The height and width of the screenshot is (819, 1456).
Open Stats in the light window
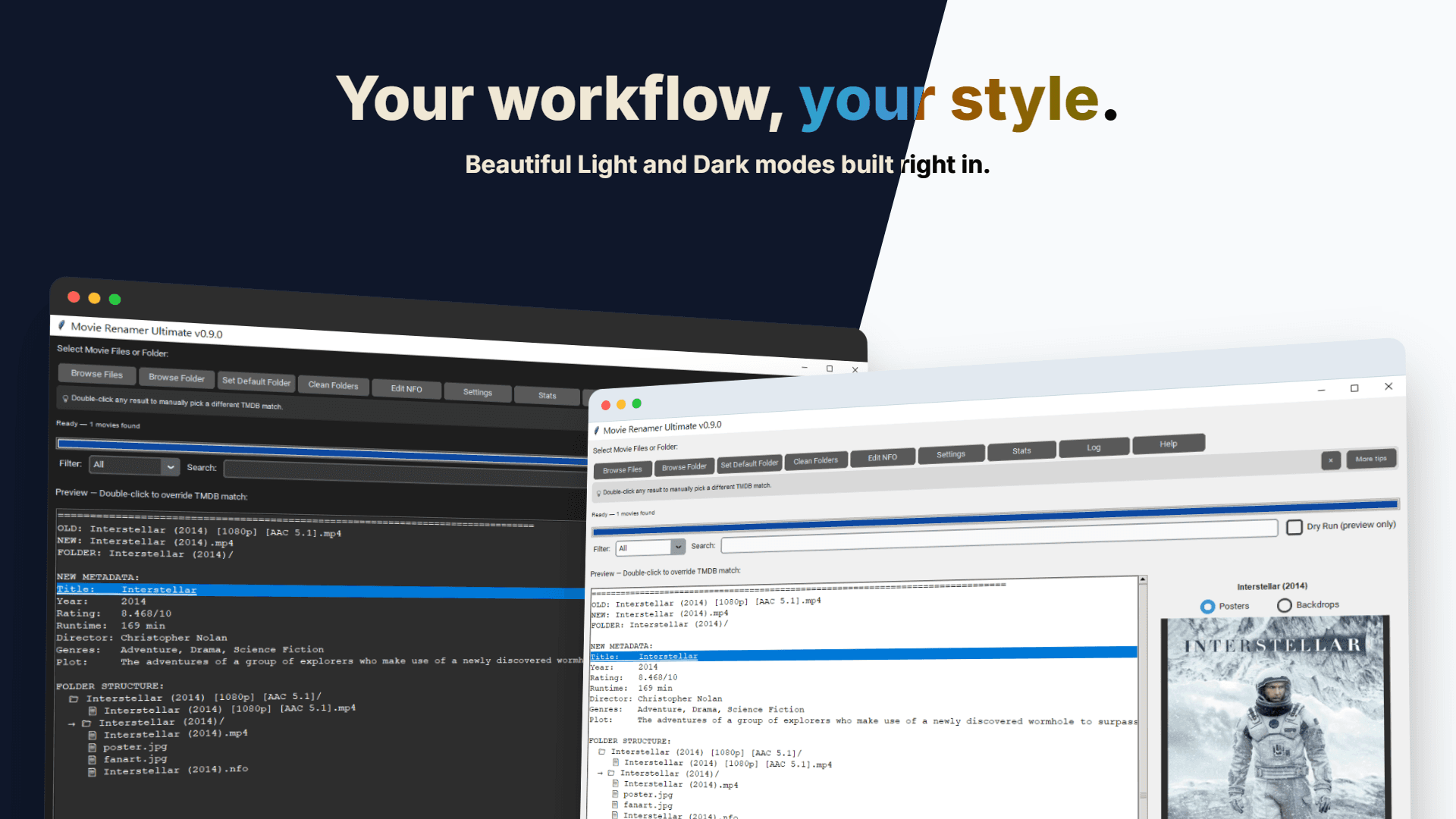tap(1021, 451)
